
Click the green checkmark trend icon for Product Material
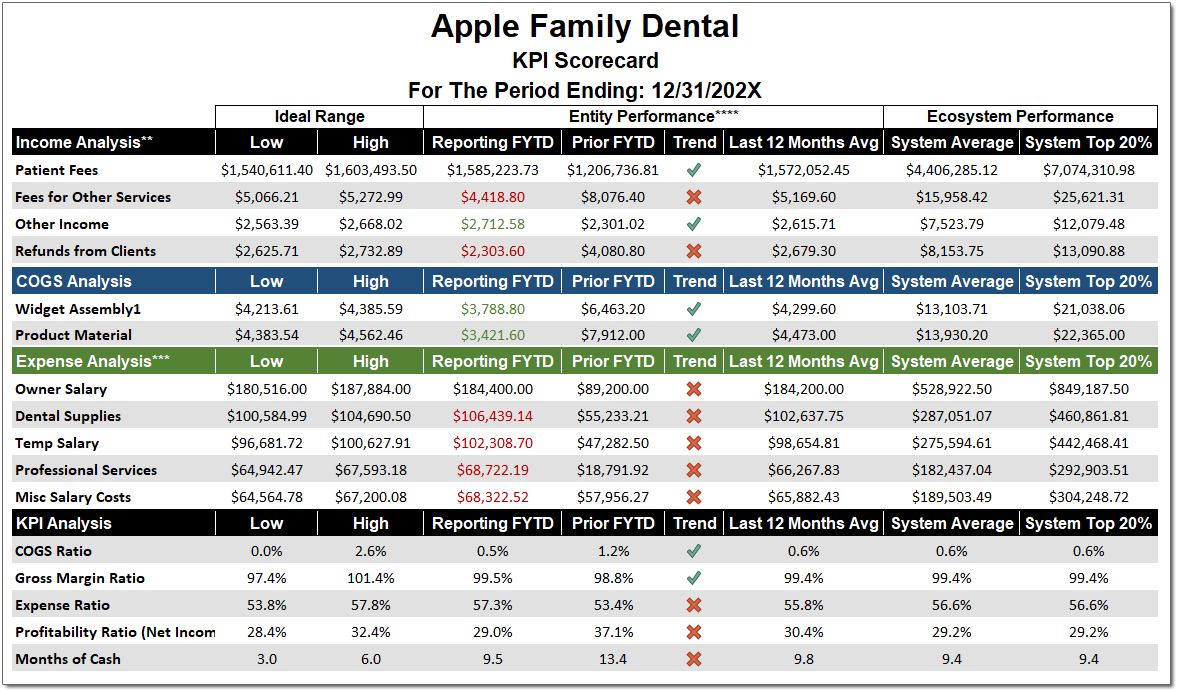[694, 335]
